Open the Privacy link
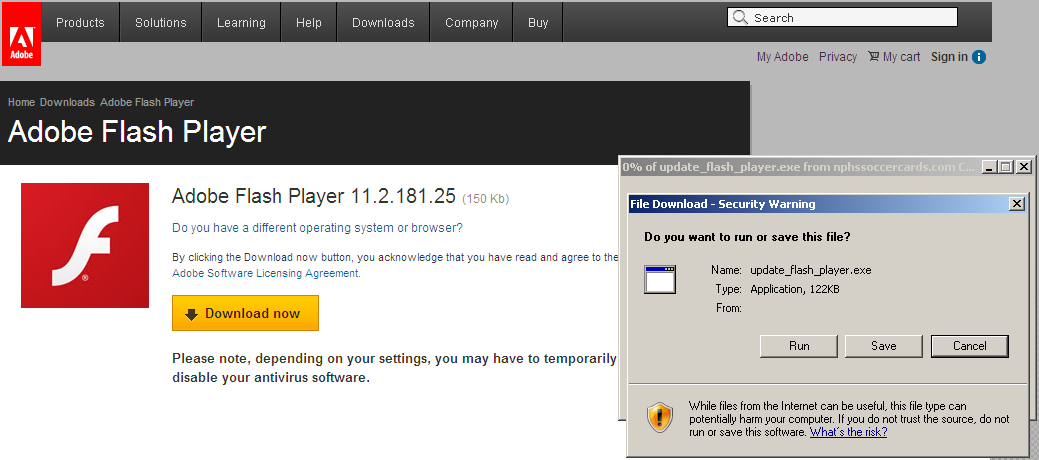This screenshot has width=1039, height=460. [x=838, y=57]
